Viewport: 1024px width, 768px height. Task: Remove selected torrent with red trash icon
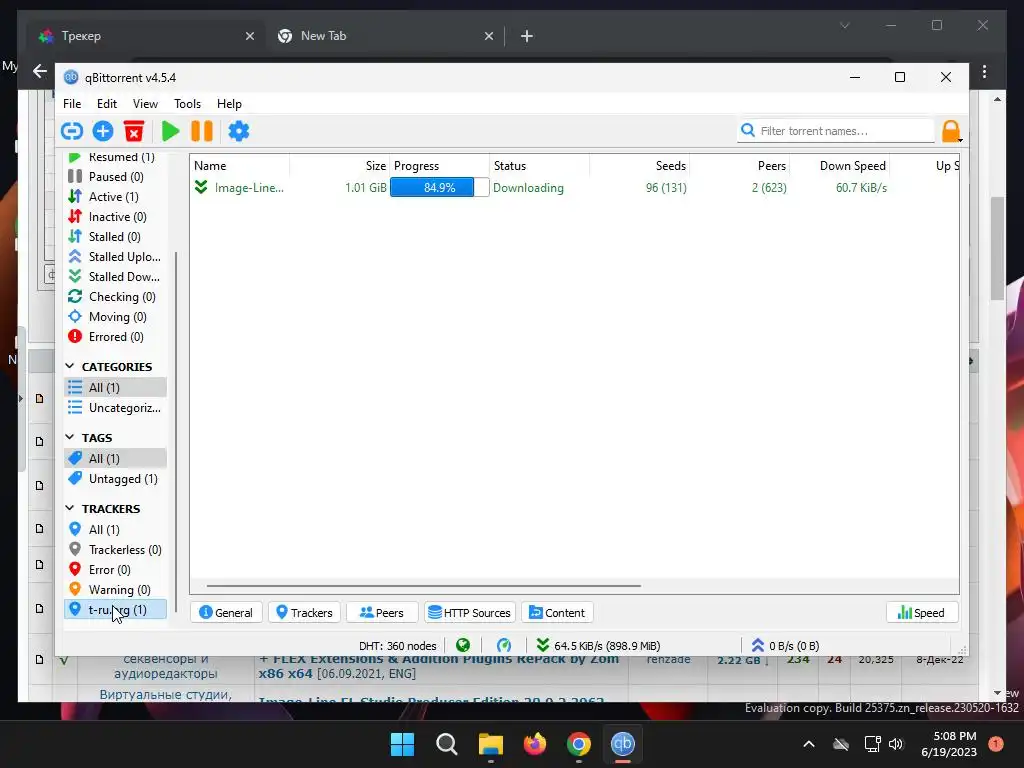coord(134,131)
